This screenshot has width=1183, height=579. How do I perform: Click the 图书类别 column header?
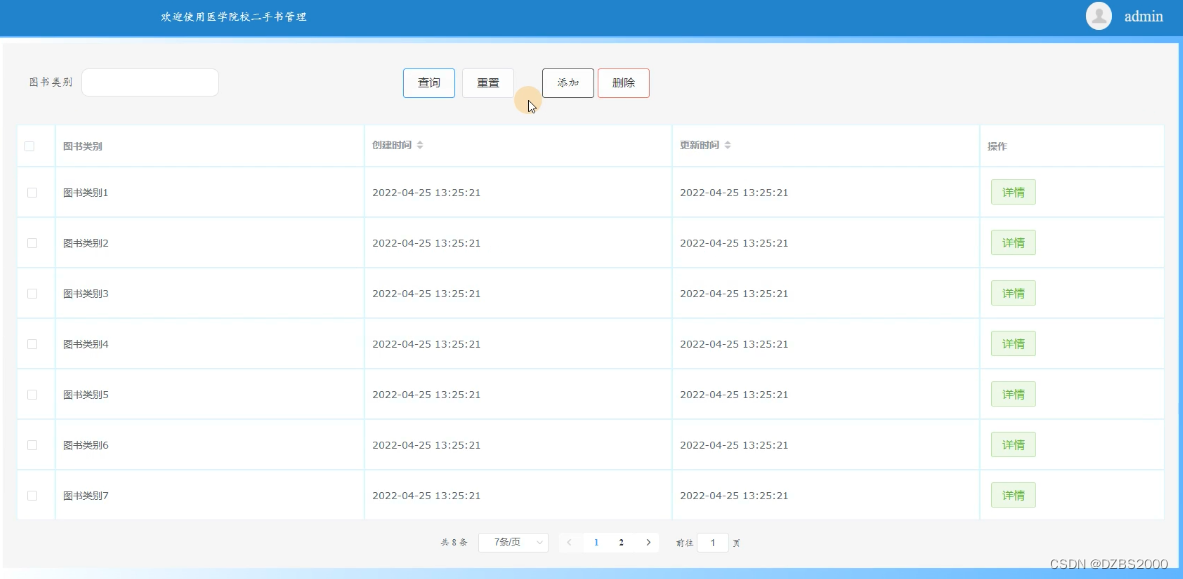tap(83, 146)
